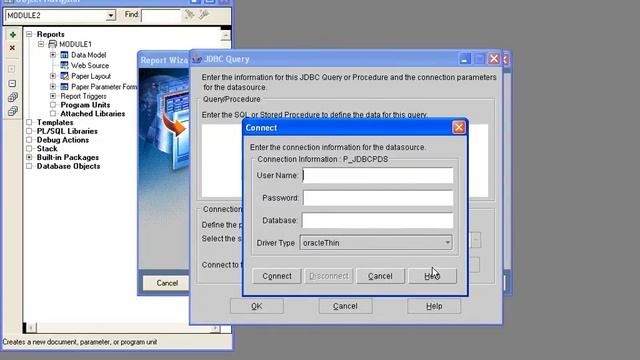Expand the Built-in Packages node

29,157
